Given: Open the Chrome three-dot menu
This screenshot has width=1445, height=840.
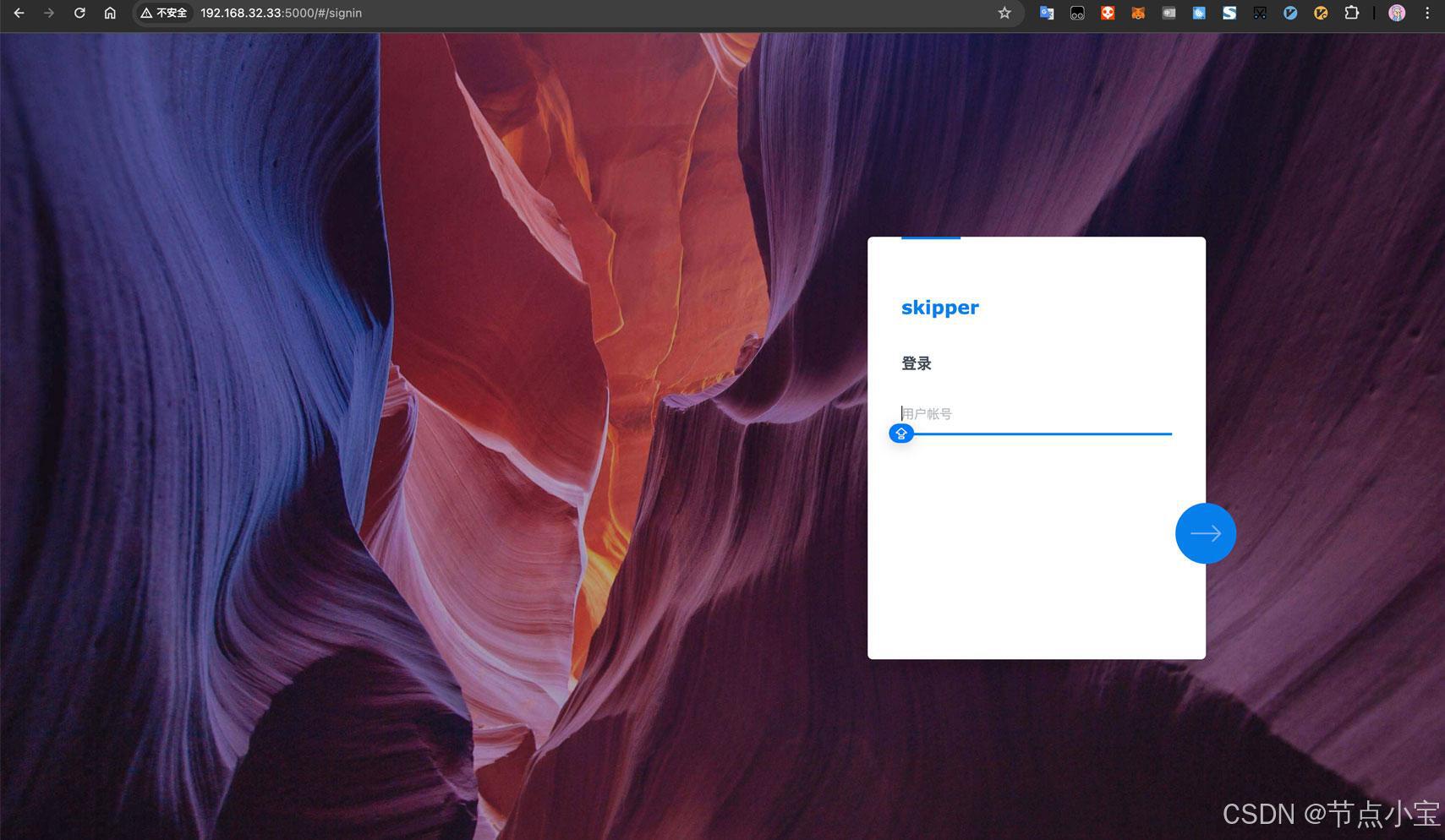Looking at the screenshot, I should click(1427, 13).
